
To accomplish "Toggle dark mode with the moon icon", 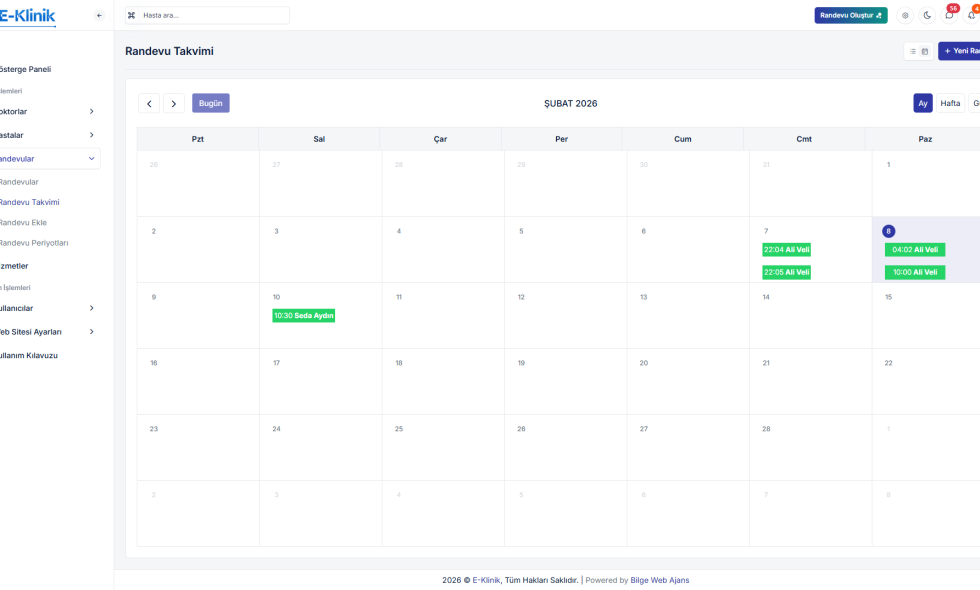I will click(x=927, y=15).
